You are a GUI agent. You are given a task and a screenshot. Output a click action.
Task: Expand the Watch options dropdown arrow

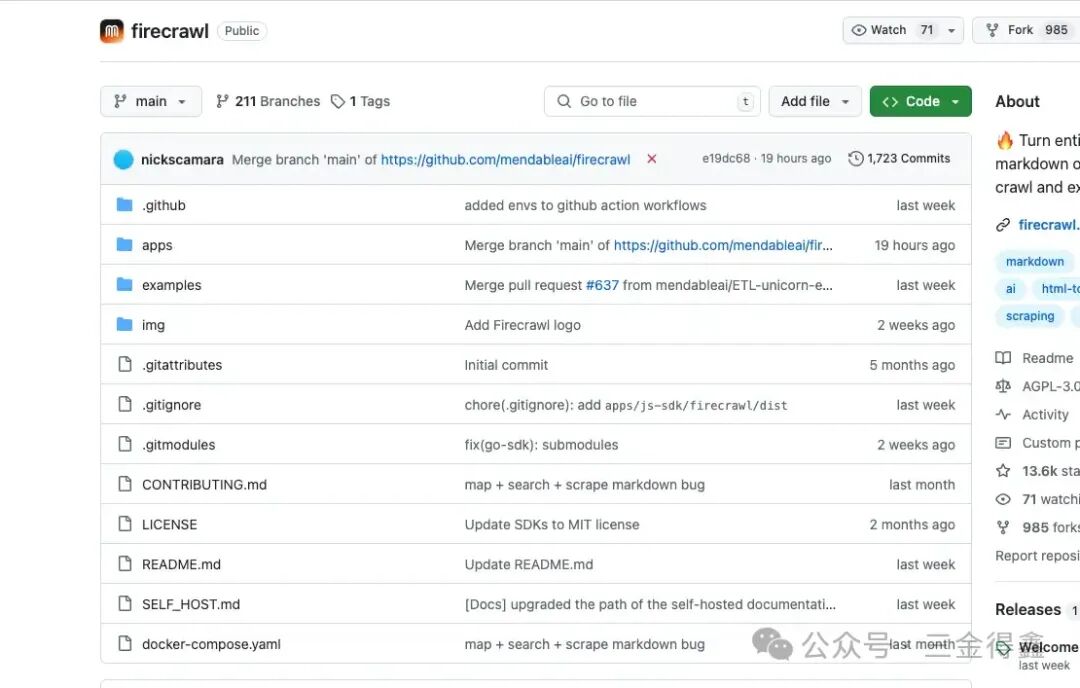[951, 30]
